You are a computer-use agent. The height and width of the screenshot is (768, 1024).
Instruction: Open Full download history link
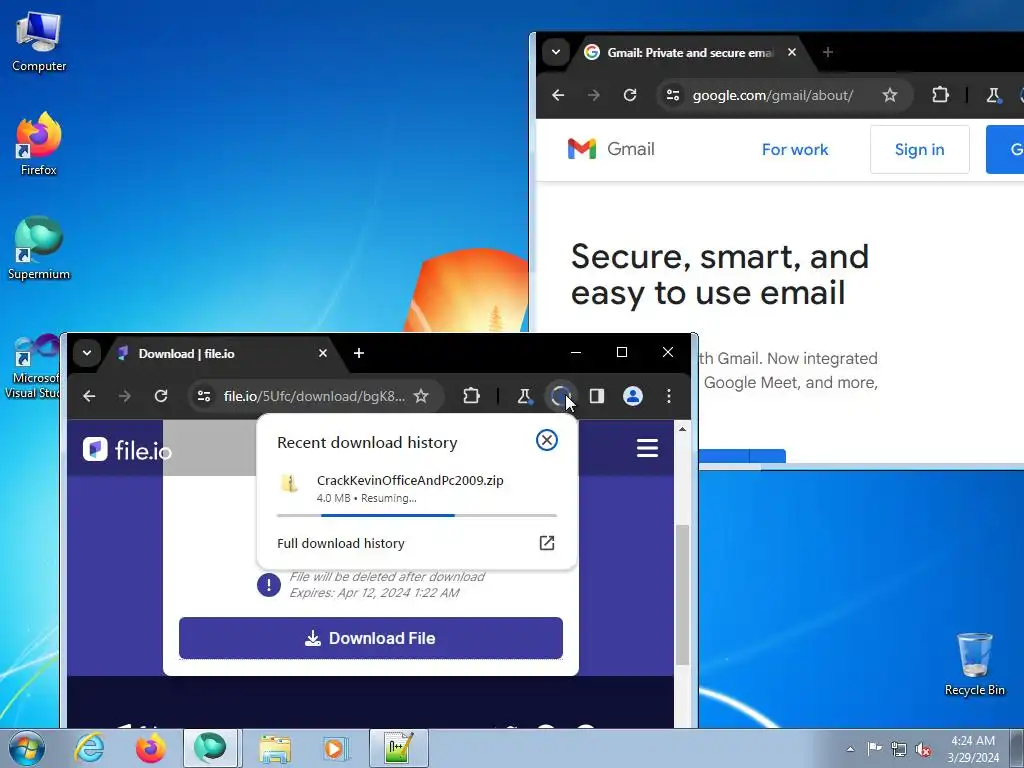tap(341, 543)
